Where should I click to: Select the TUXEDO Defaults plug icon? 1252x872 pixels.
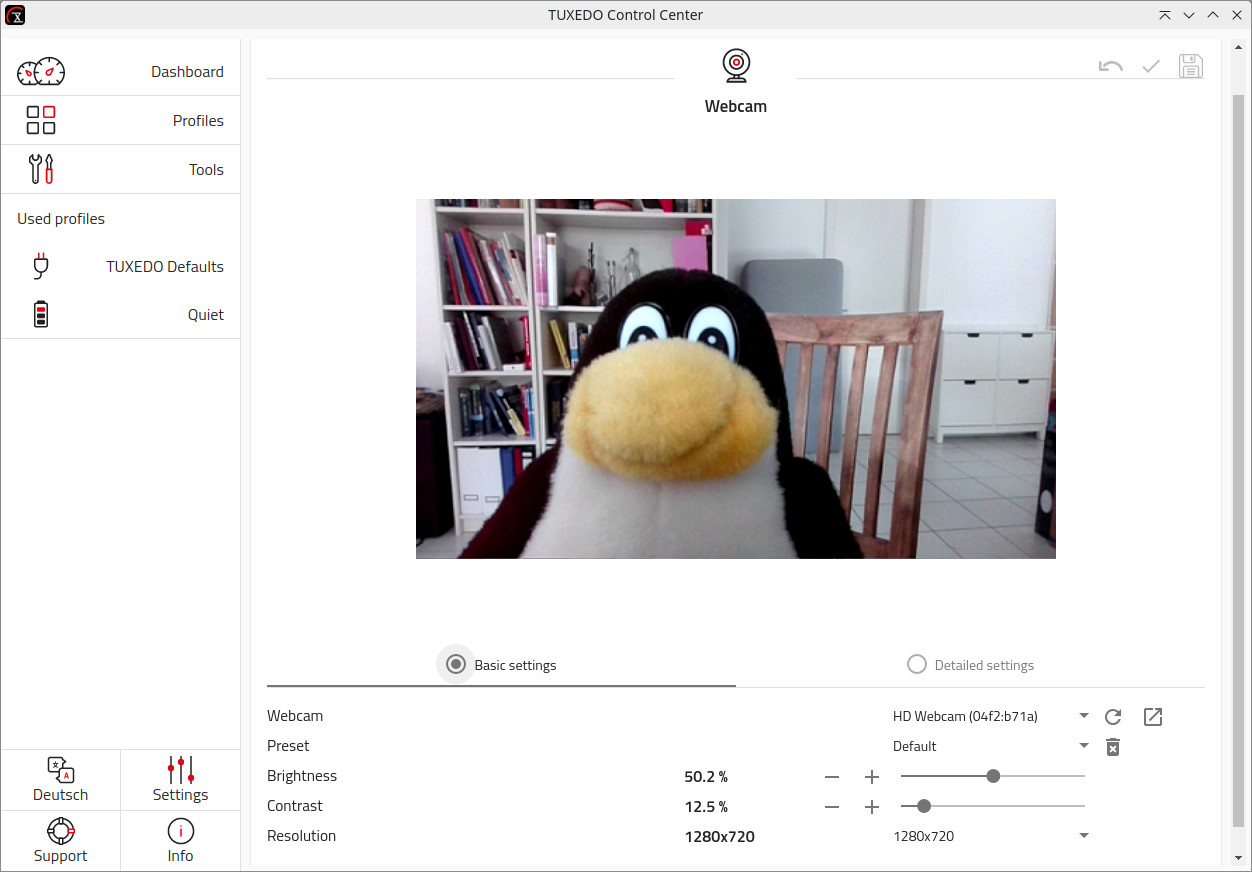[x=41, y=266]
